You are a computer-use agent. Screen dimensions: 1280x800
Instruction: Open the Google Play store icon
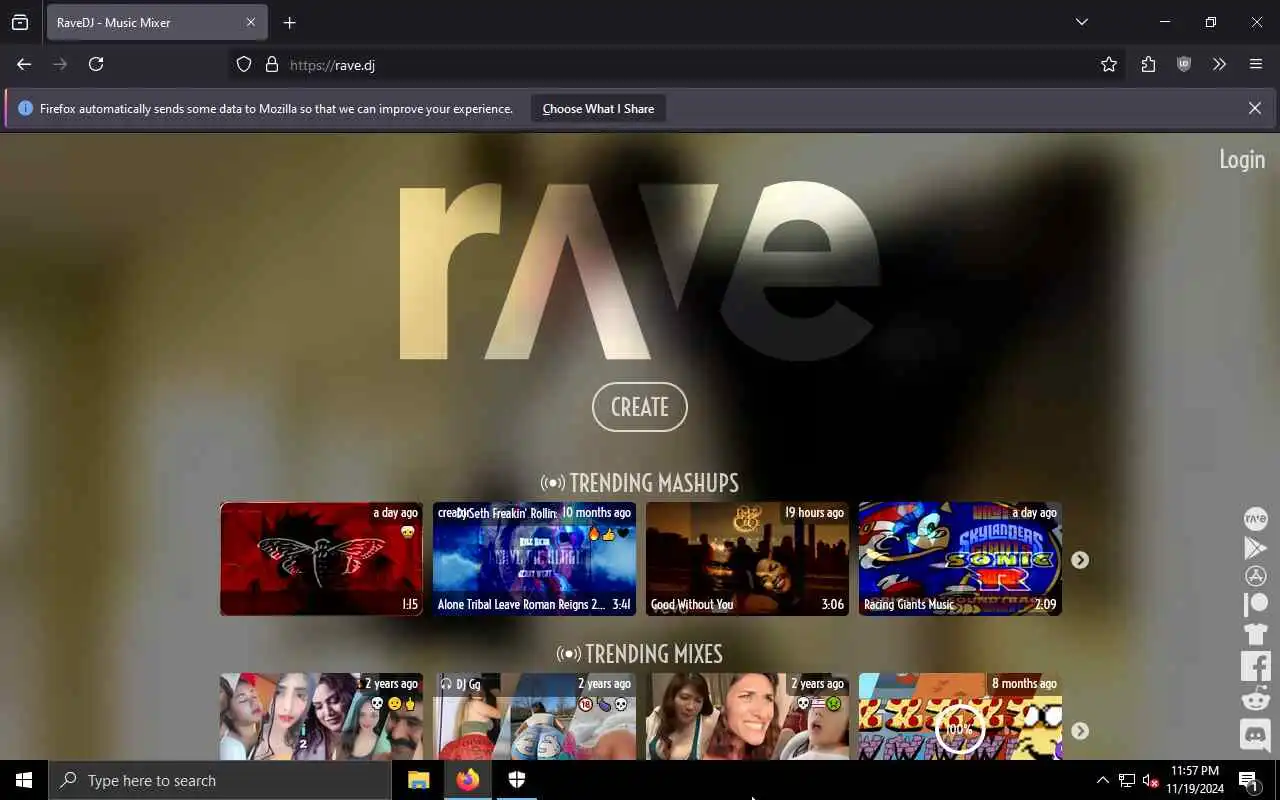(x=1255, y=547)
